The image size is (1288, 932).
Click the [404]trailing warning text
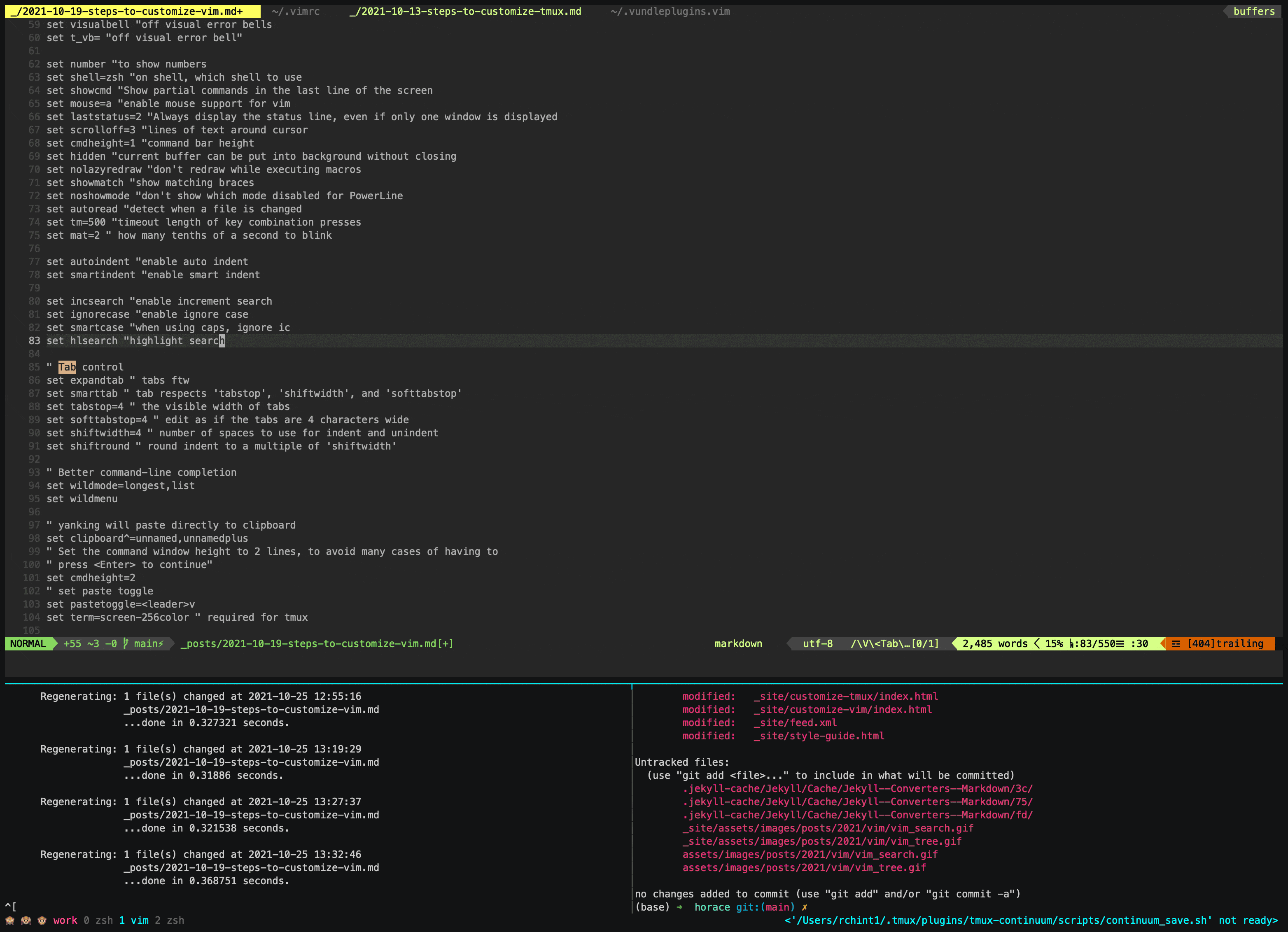(1225, 644)
